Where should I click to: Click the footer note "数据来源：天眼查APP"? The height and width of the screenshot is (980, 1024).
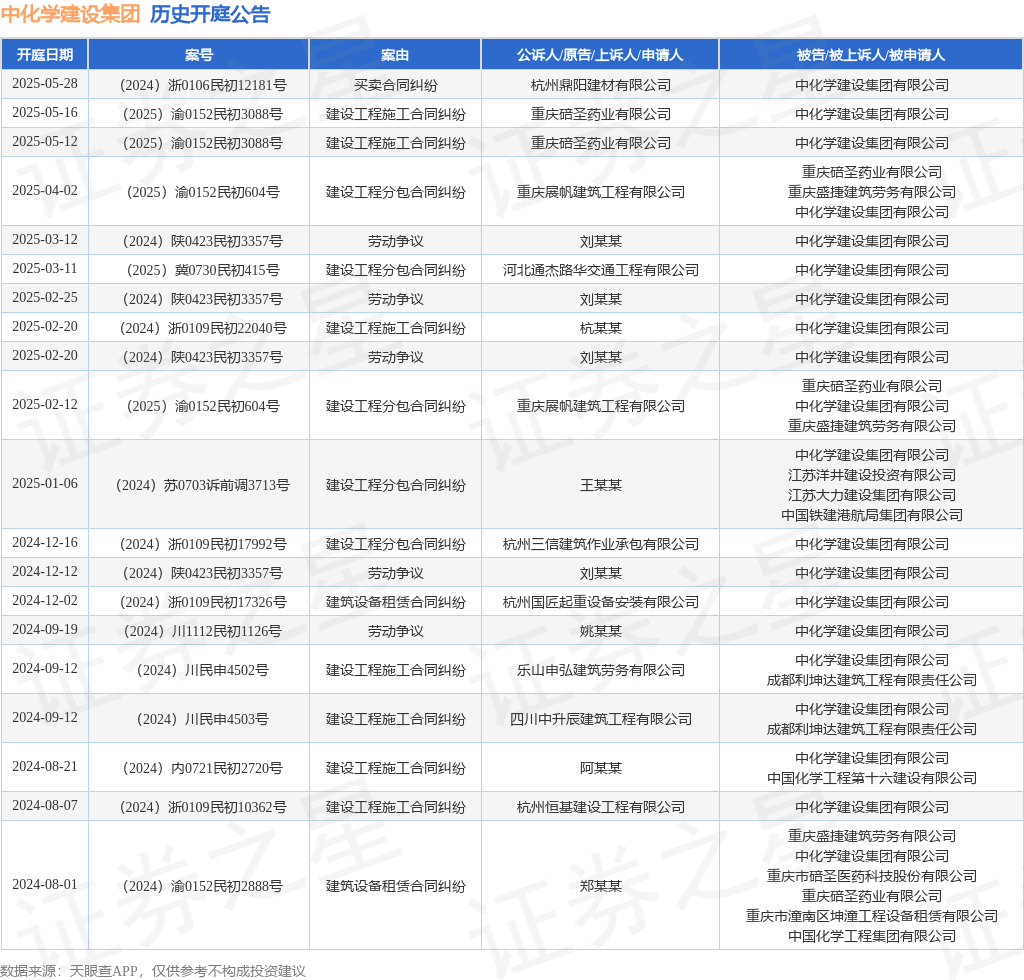(69, 971)
